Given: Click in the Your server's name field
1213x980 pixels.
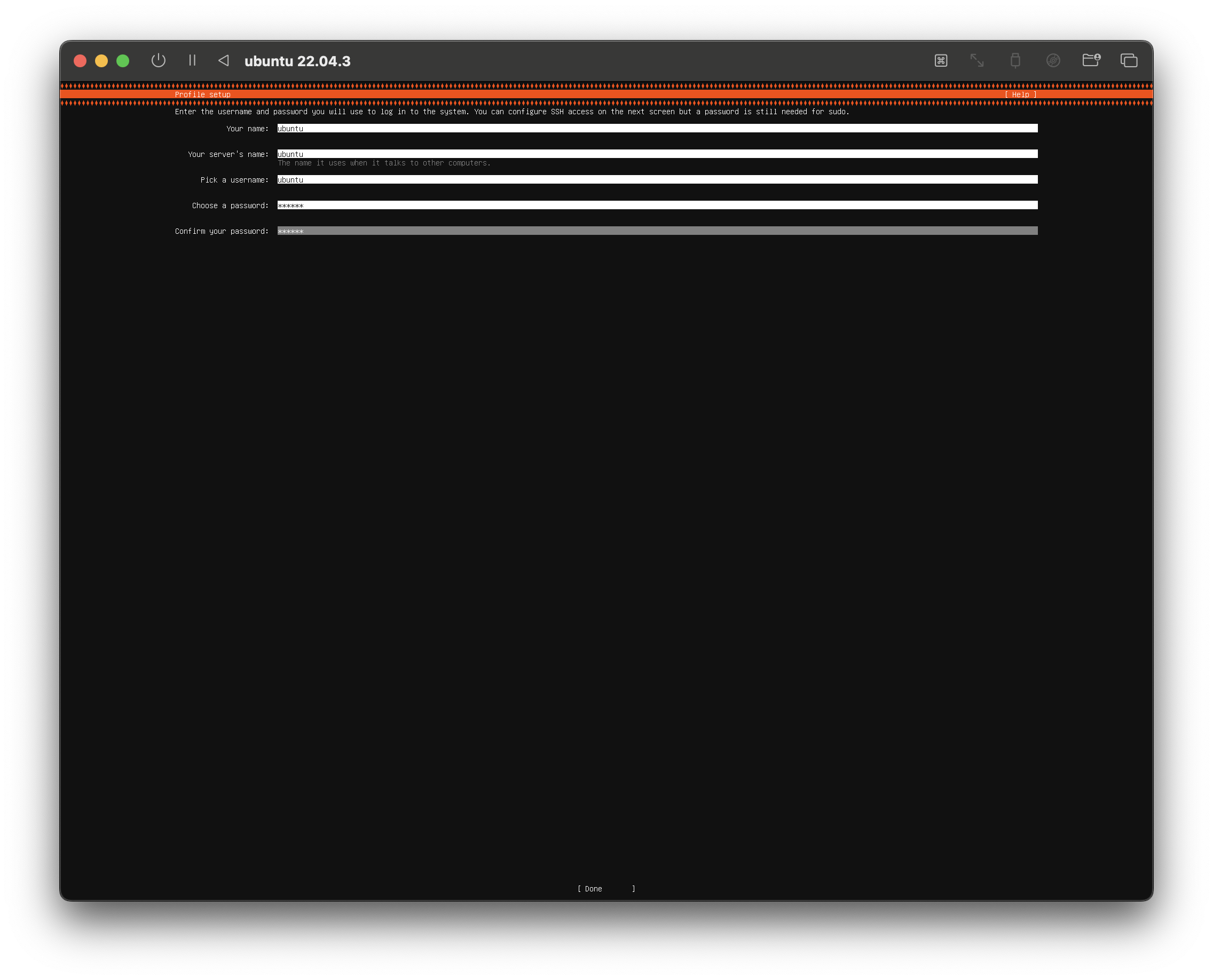Looking at the screenshot, I should [x=657, y=154].
